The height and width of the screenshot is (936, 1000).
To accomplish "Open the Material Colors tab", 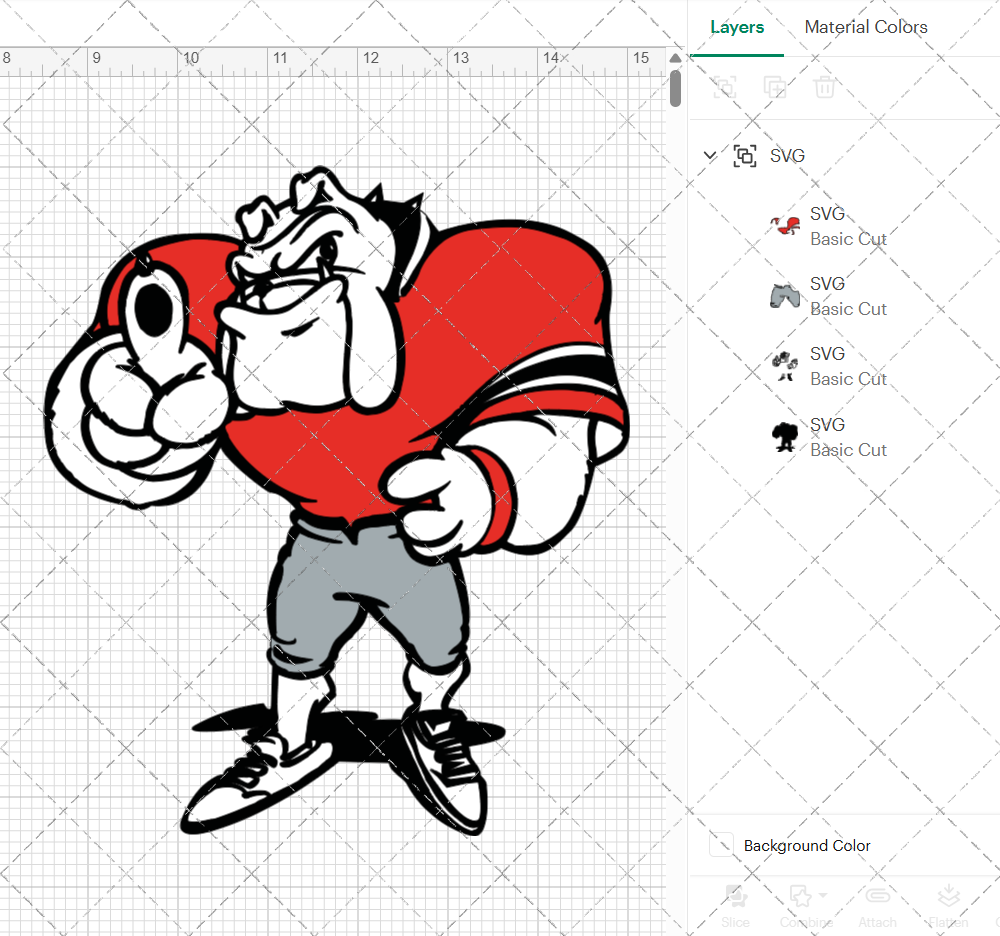I will 865,27.
